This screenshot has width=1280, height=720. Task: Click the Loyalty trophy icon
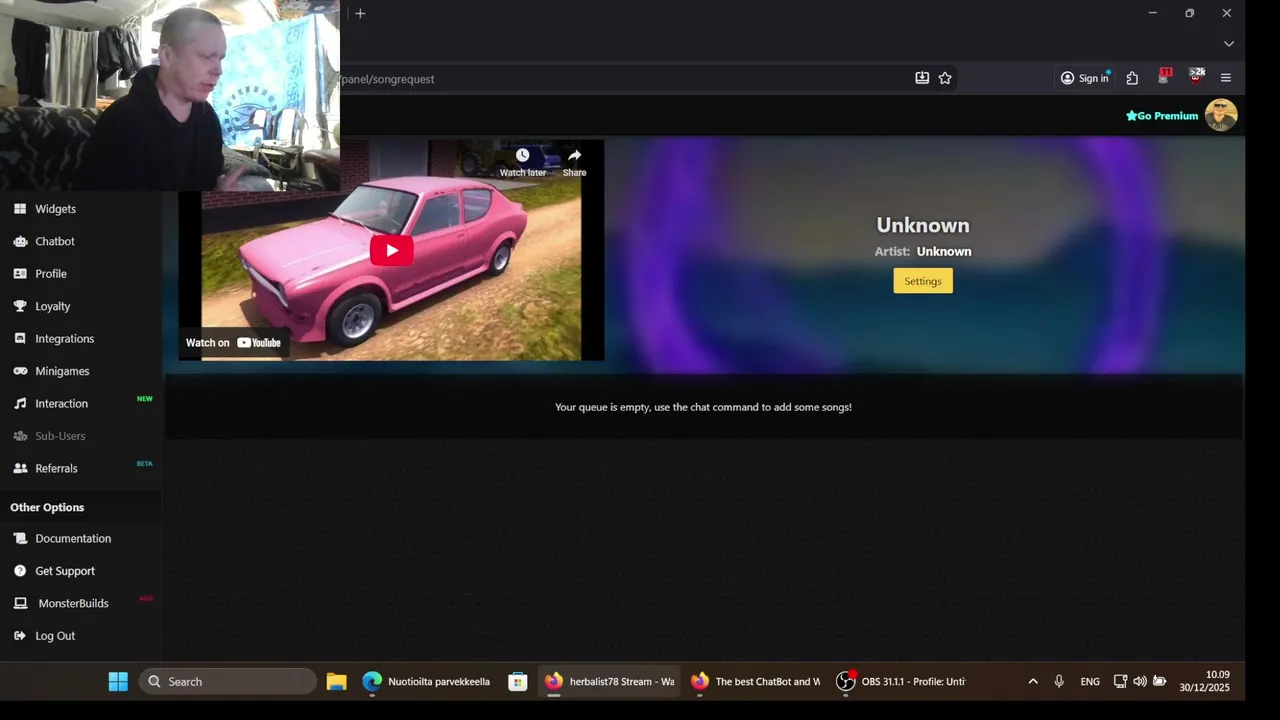coord(20,306)
